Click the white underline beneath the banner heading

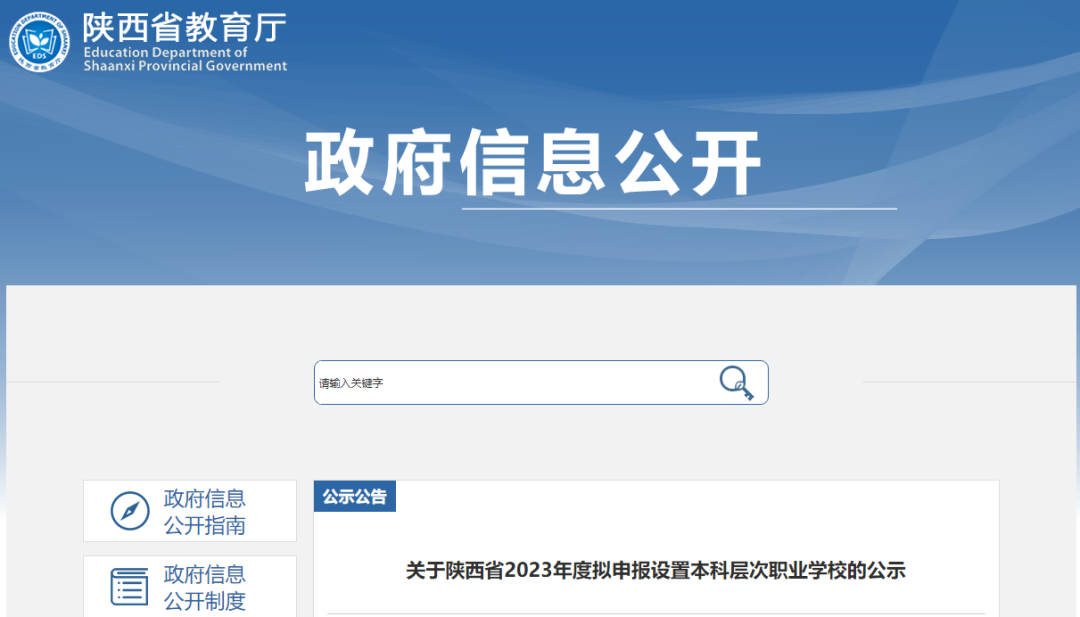679,208
